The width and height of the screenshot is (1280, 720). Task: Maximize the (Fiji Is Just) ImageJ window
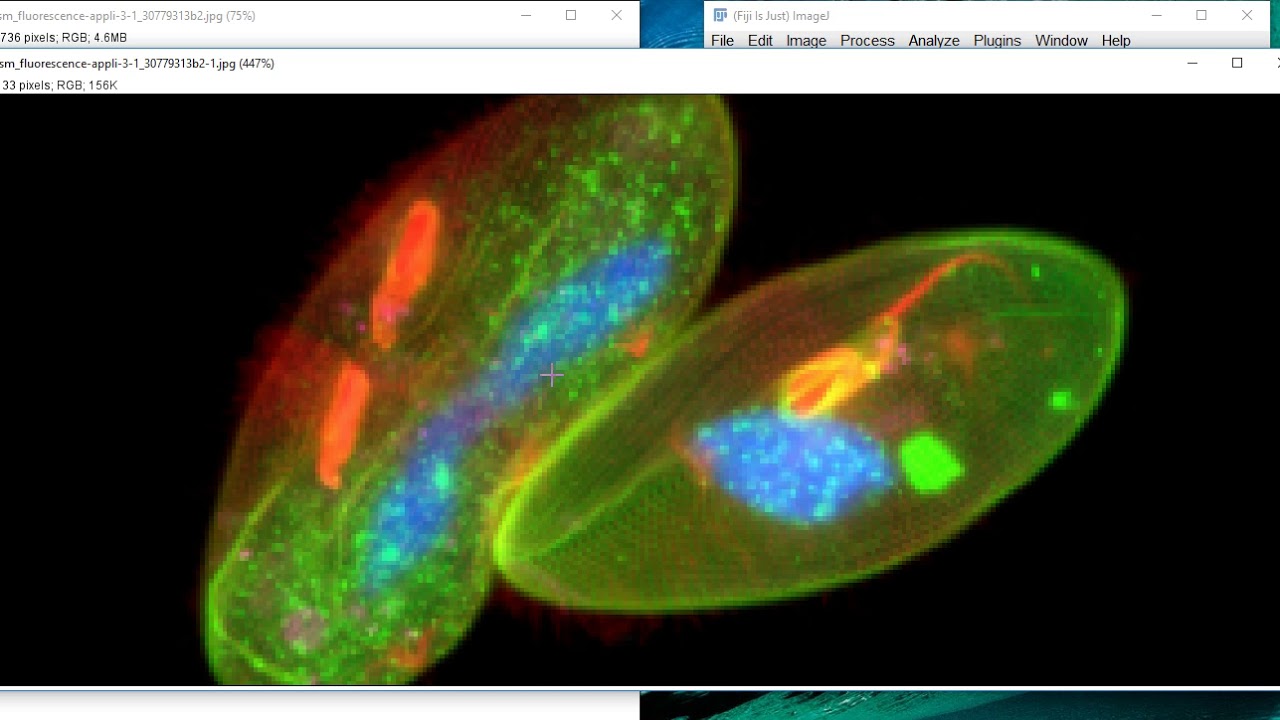(x=1201, y=15)
